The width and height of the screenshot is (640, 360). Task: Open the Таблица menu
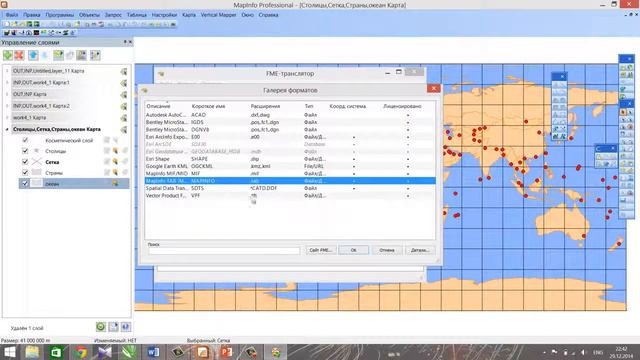pyautogui.click(x=137, y=15)
